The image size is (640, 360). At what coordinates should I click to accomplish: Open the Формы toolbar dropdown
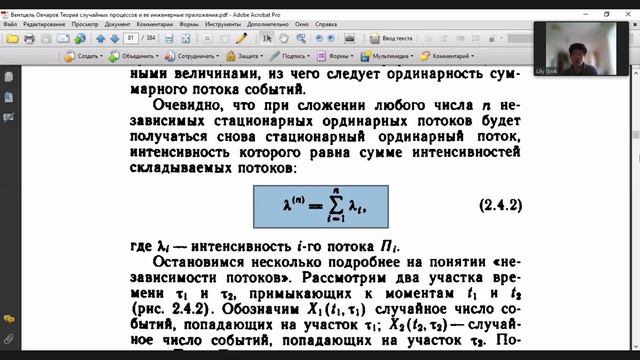pyautogui.click(x=335, y=56)
